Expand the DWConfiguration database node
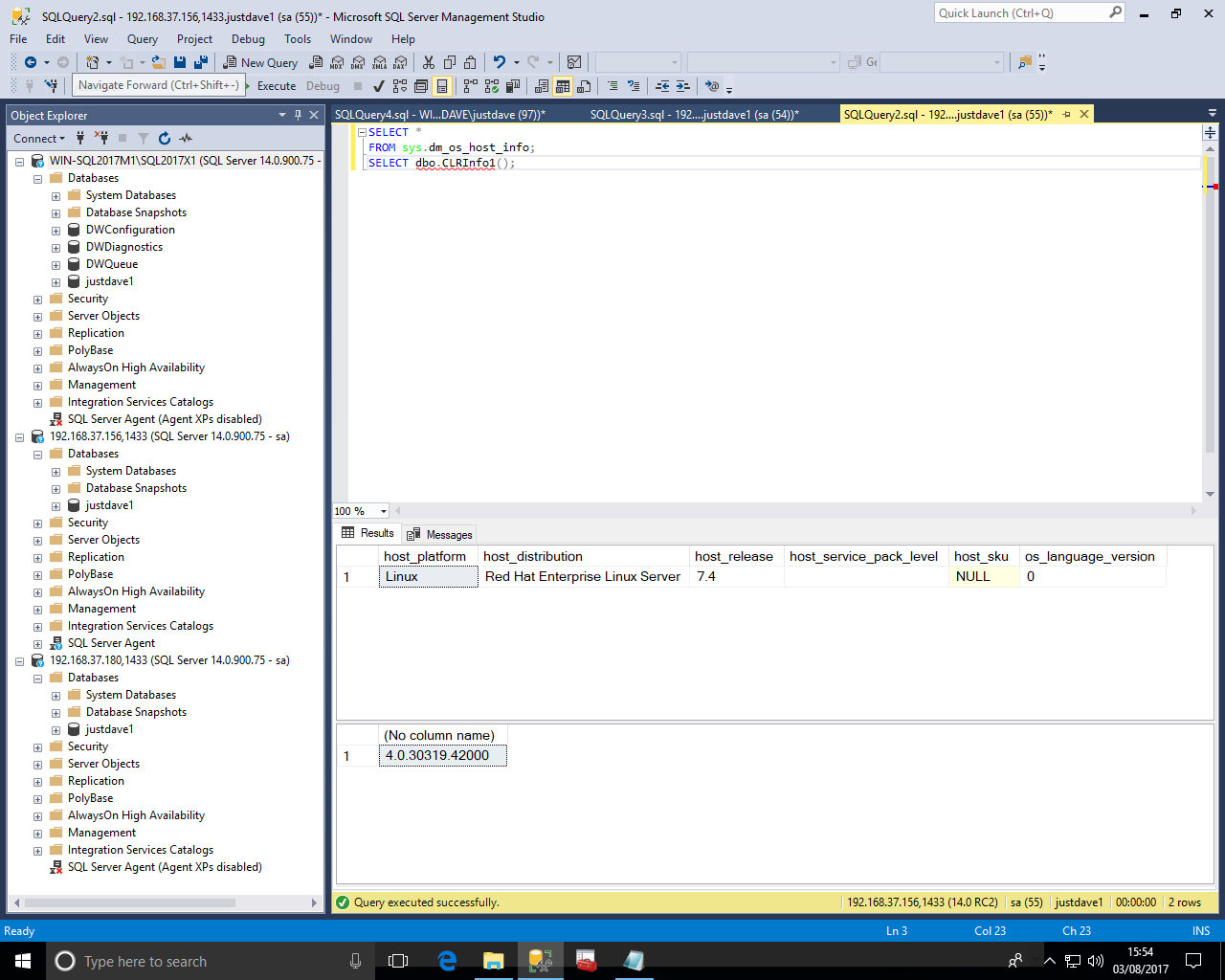 tap(56, 231)
